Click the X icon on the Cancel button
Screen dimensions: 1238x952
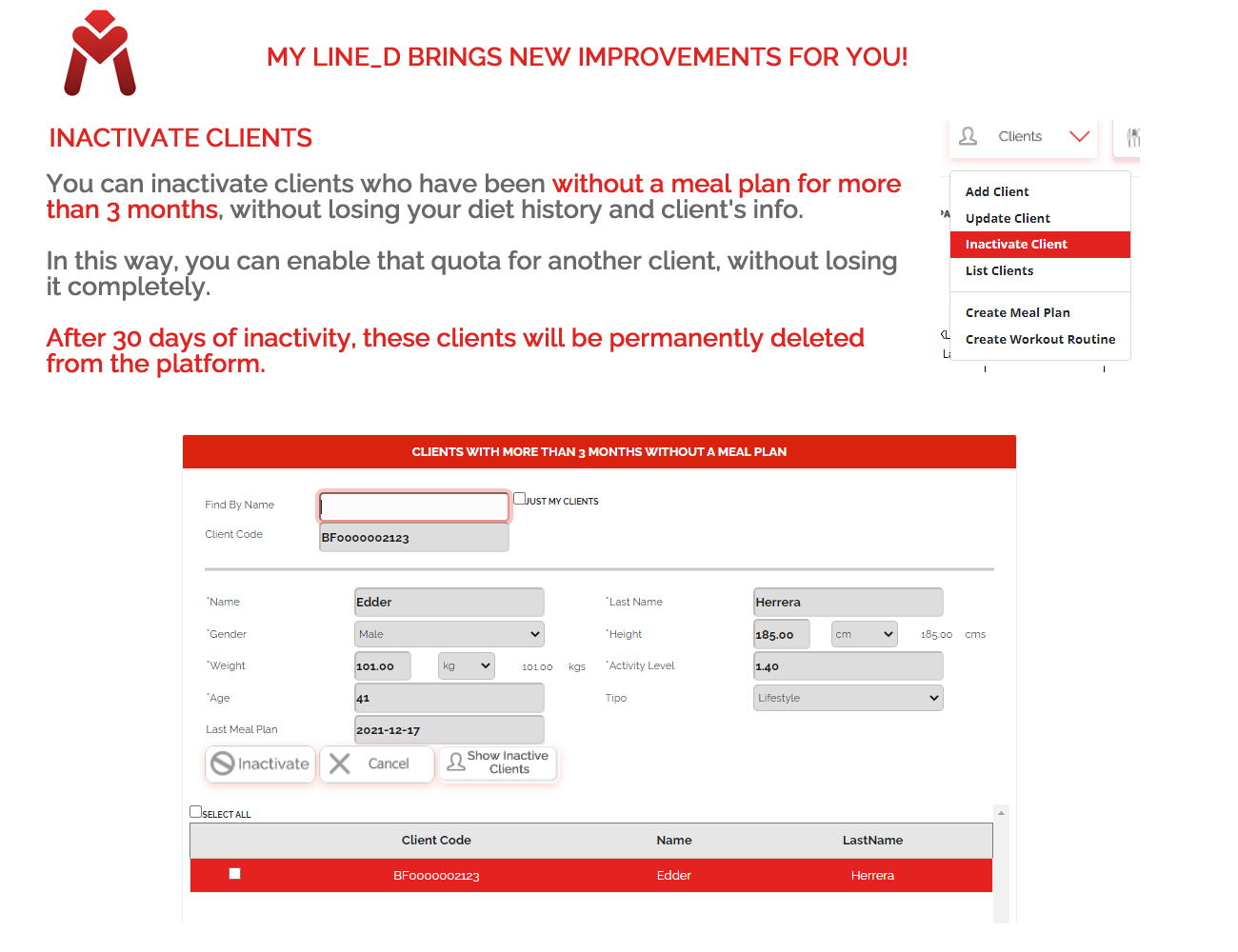[x=339, y=764]
